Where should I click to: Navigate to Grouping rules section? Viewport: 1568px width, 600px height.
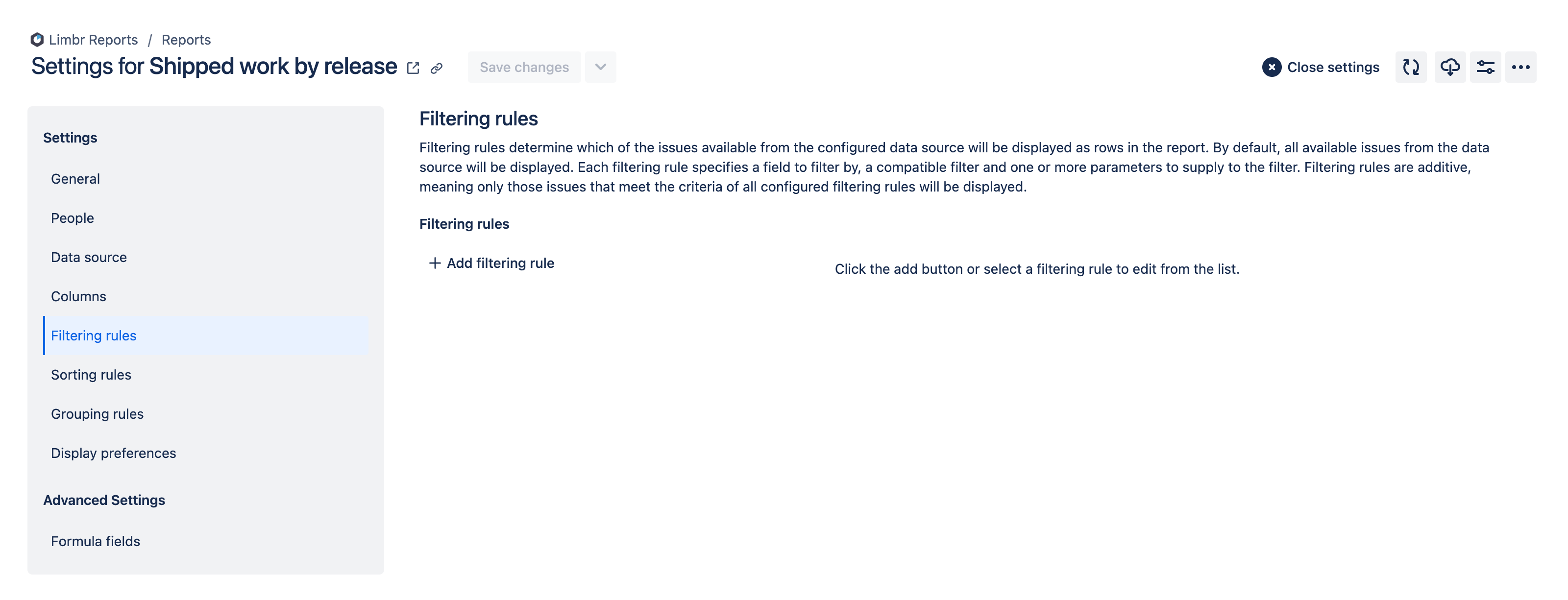tap(97, 413)
